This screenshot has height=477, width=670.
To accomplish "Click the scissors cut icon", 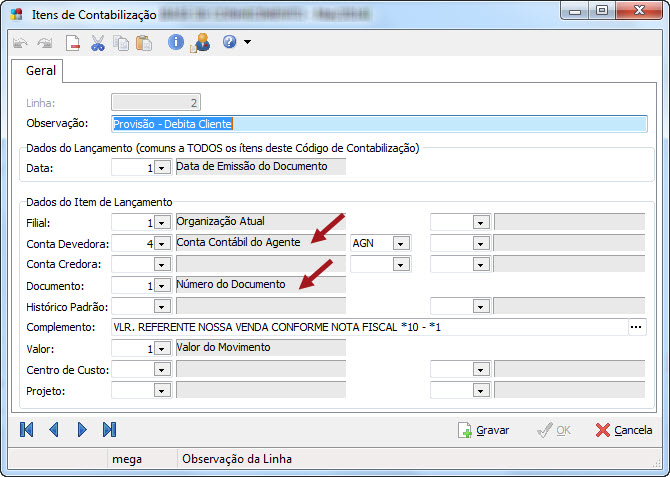I will [x=97, y=43].
